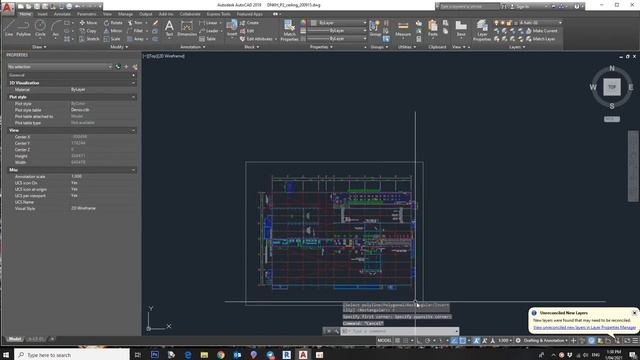Switch to the Annotate ribbon tab
640x360 pixels.
[x=62, y=14]
